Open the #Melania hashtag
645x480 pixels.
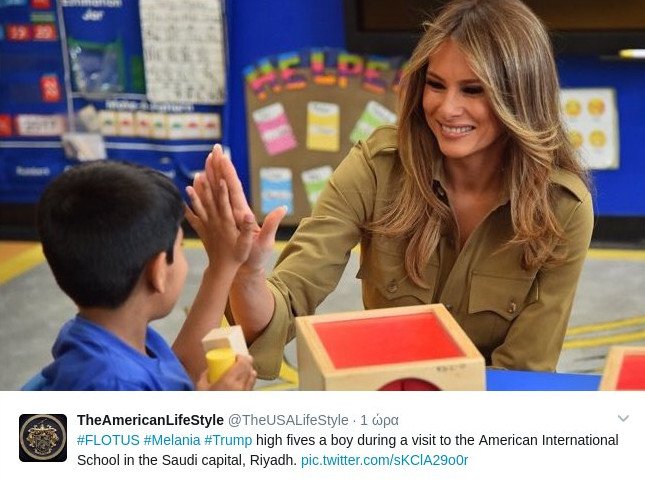[x=172, y=440]
